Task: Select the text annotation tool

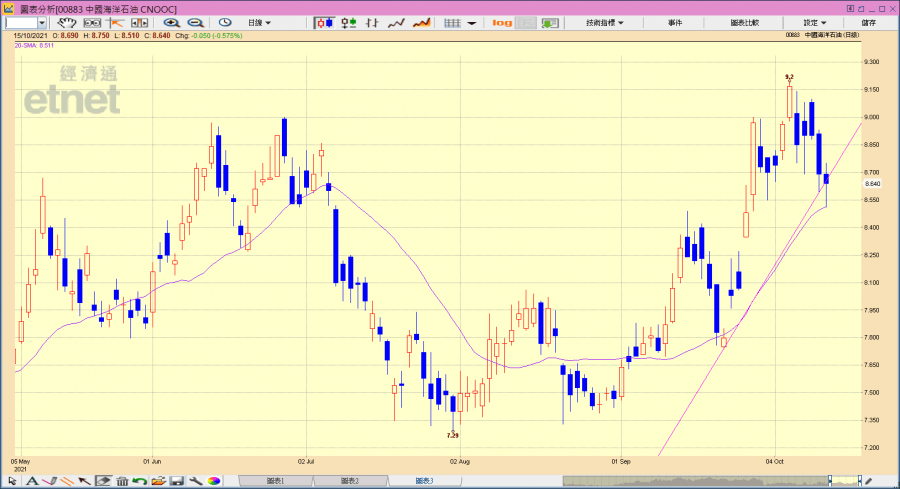Action: [x=32, y=481]
